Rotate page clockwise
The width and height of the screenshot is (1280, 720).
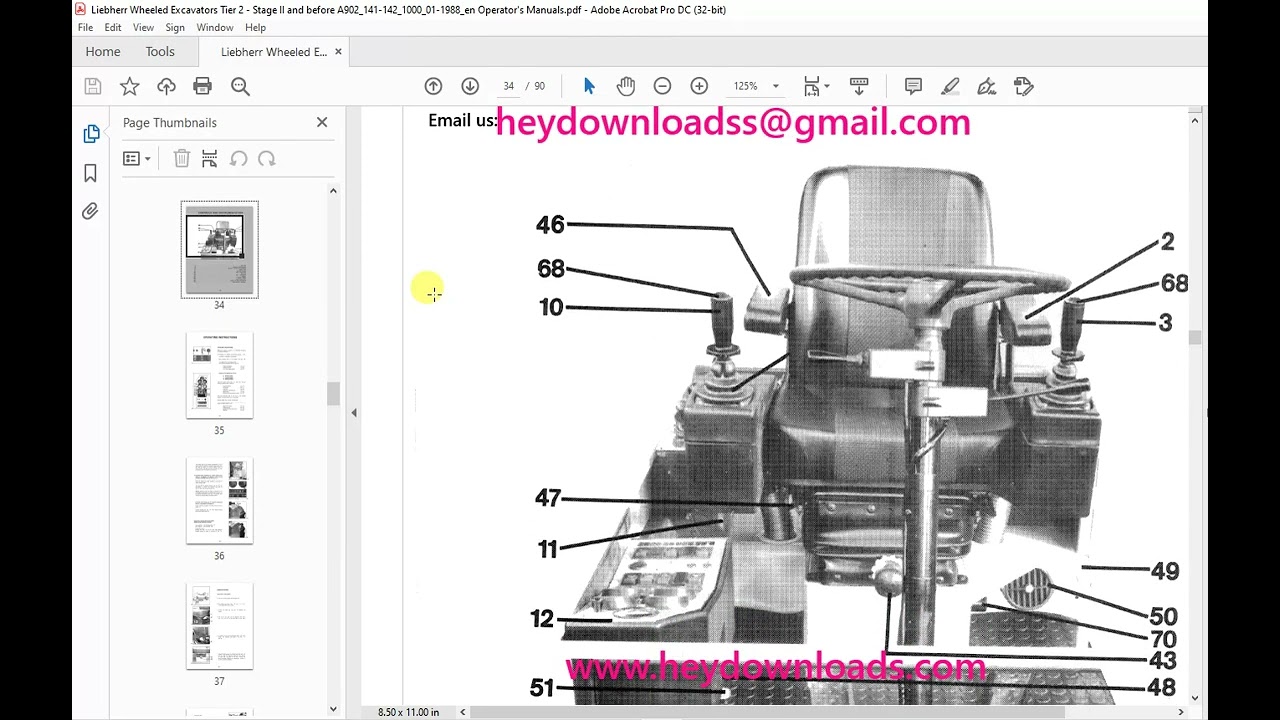[266, 158]
